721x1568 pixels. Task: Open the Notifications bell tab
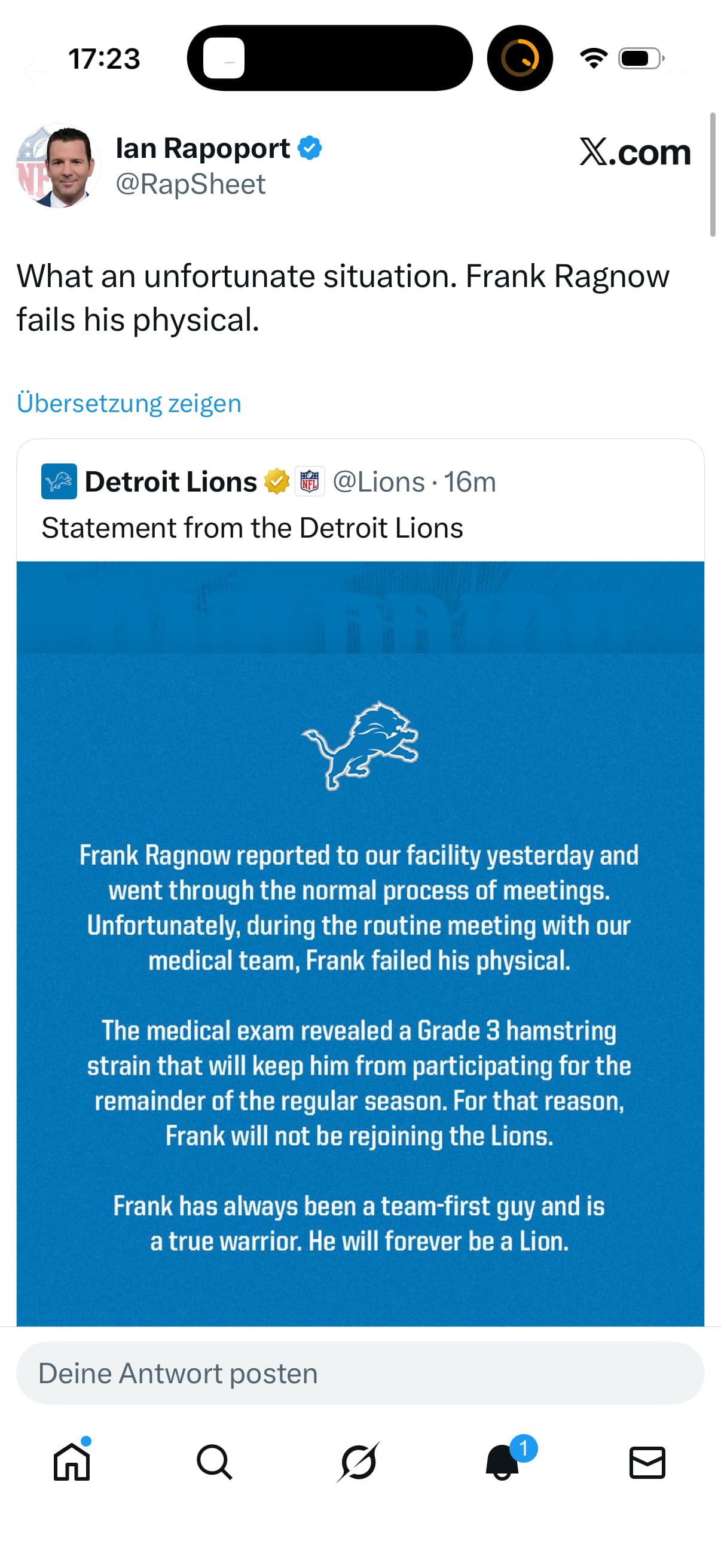point(503,1462)
